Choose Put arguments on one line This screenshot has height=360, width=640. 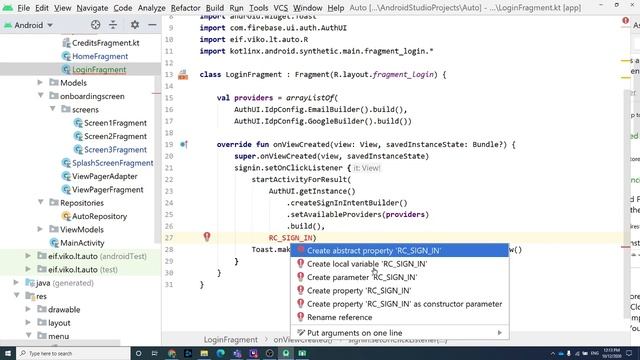pos(400,333)
